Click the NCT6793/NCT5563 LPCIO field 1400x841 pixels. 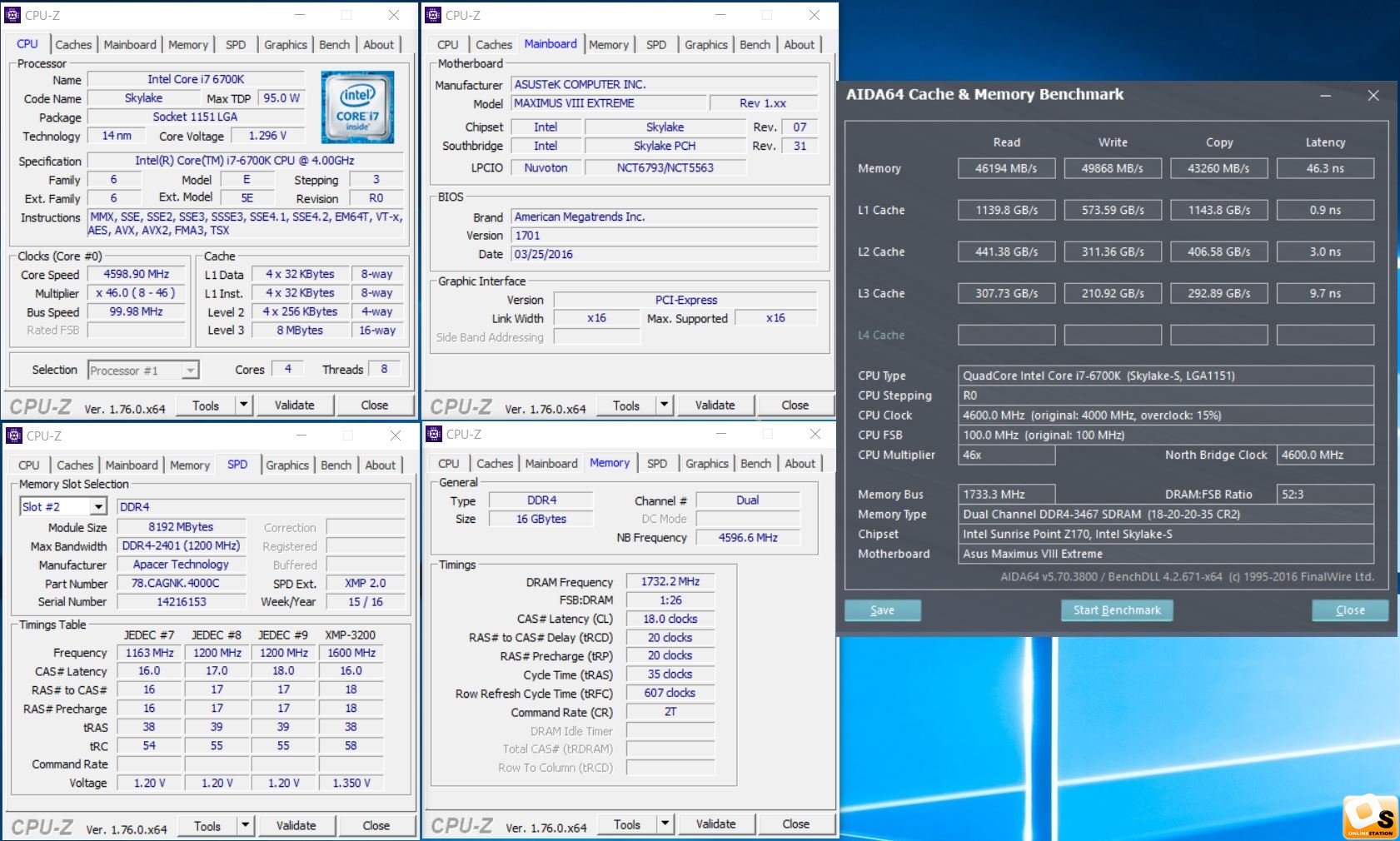click(x=665, y=167)
